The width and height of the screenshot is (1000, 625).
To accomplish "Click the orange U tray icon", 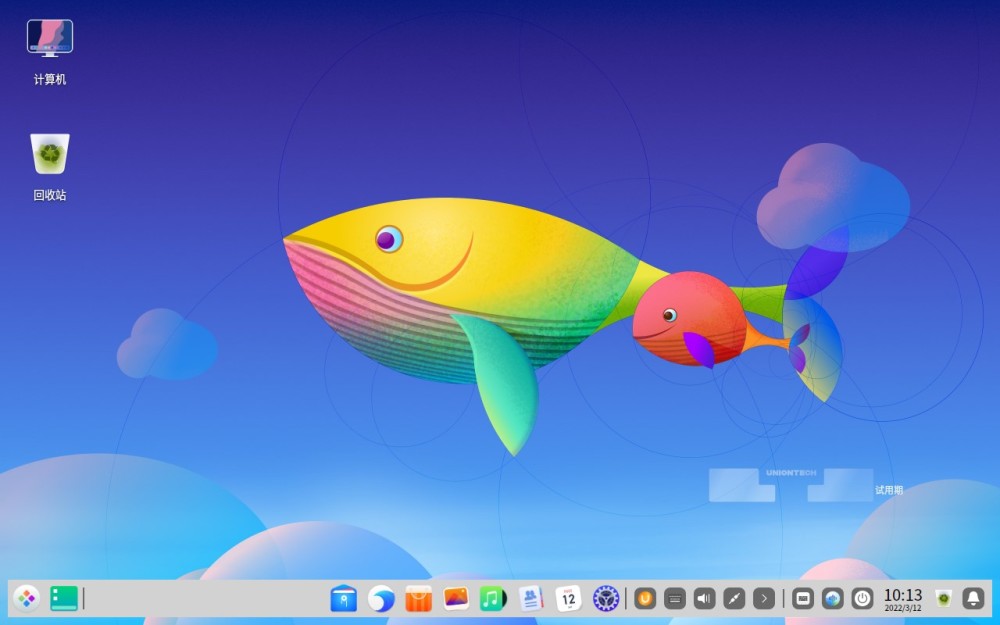I will [x=645, y=598].
